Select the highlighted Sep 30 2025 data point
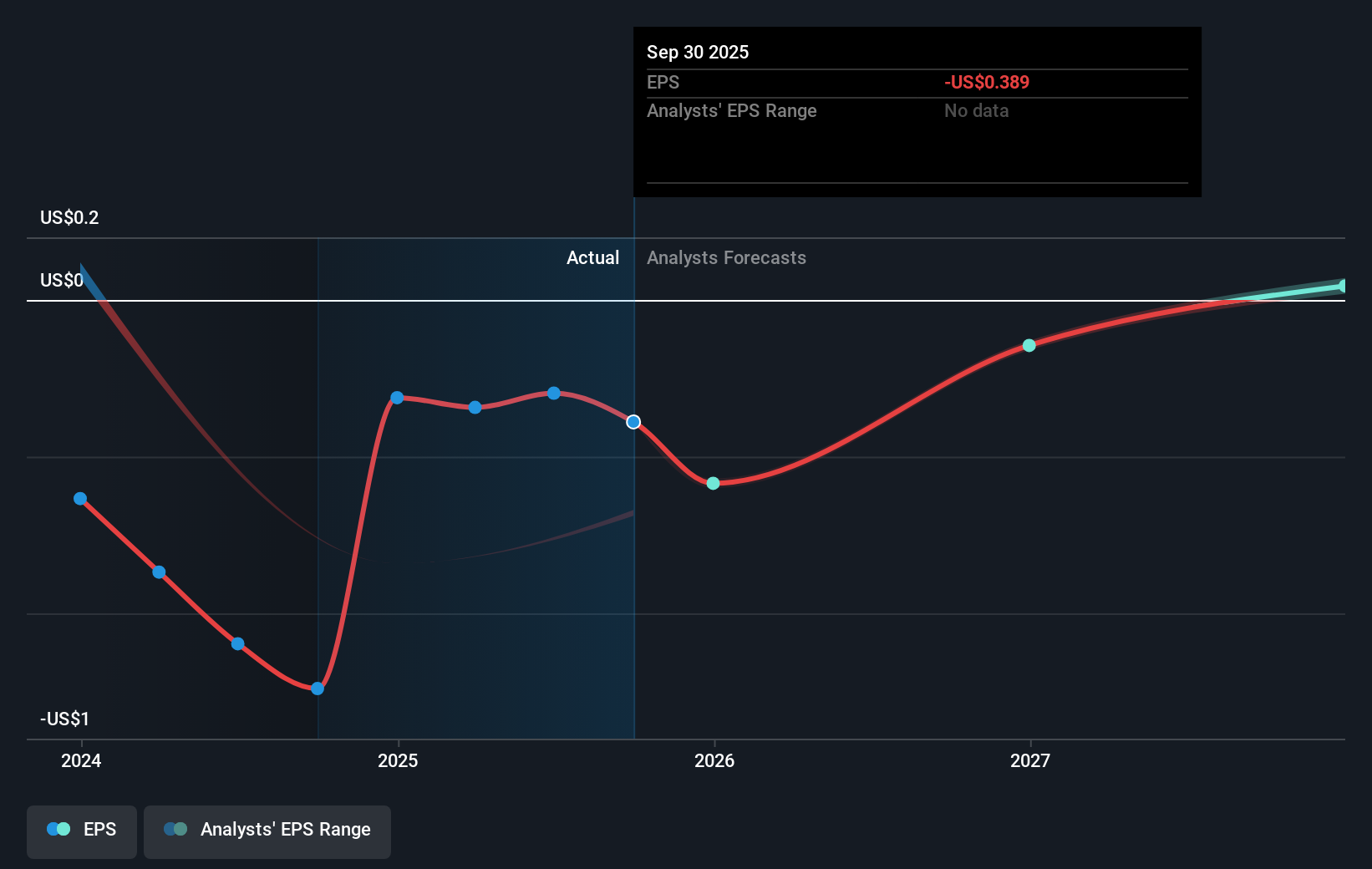The width and height of the screenshot is (1372, 869). 633,422
